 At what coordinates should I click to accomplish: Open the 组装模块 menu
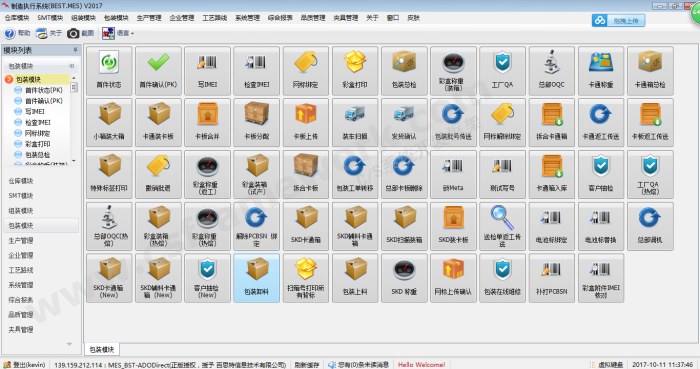(83, 18)
